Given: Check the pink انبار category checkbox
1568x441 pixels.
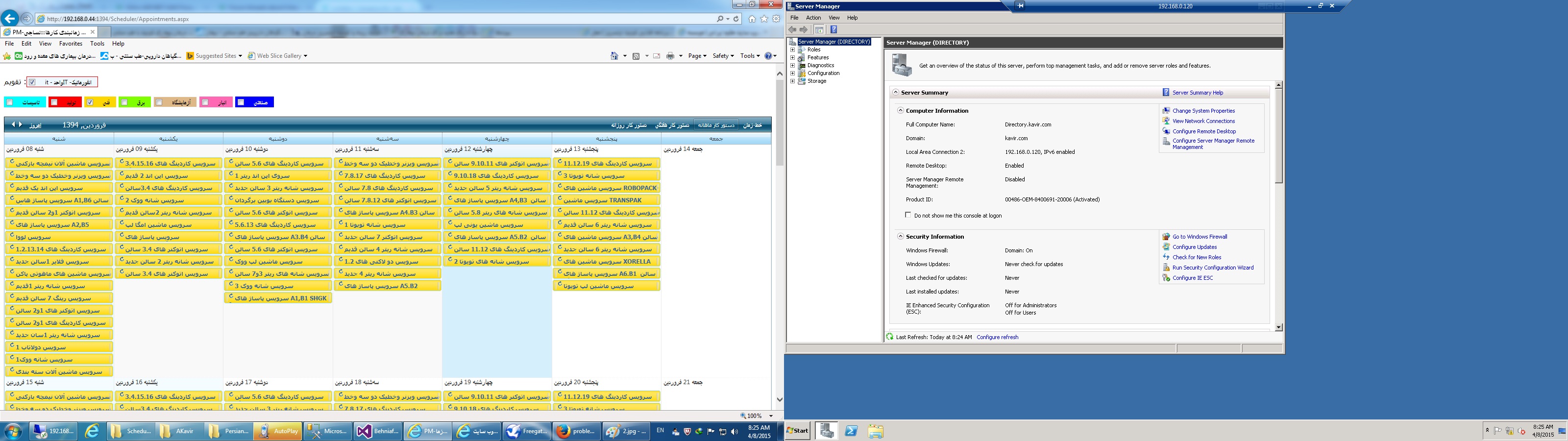Looking at the screenshot, I should click(x=205, y=102).
